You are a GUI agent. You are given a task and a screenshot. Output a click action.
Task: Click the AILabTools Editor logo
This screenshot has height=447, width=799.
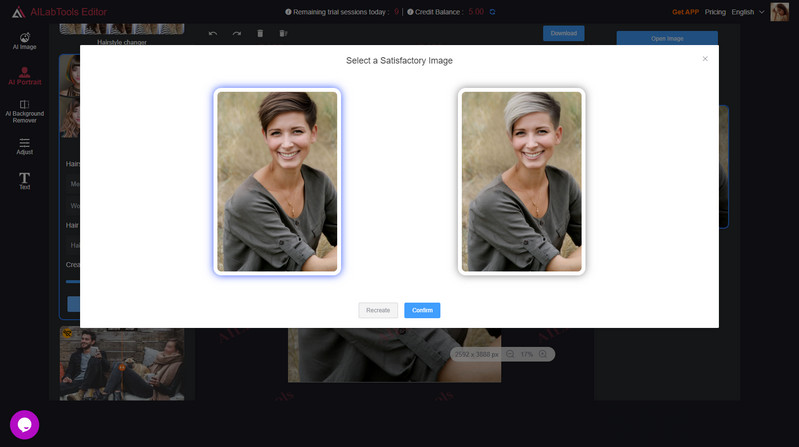59,12
